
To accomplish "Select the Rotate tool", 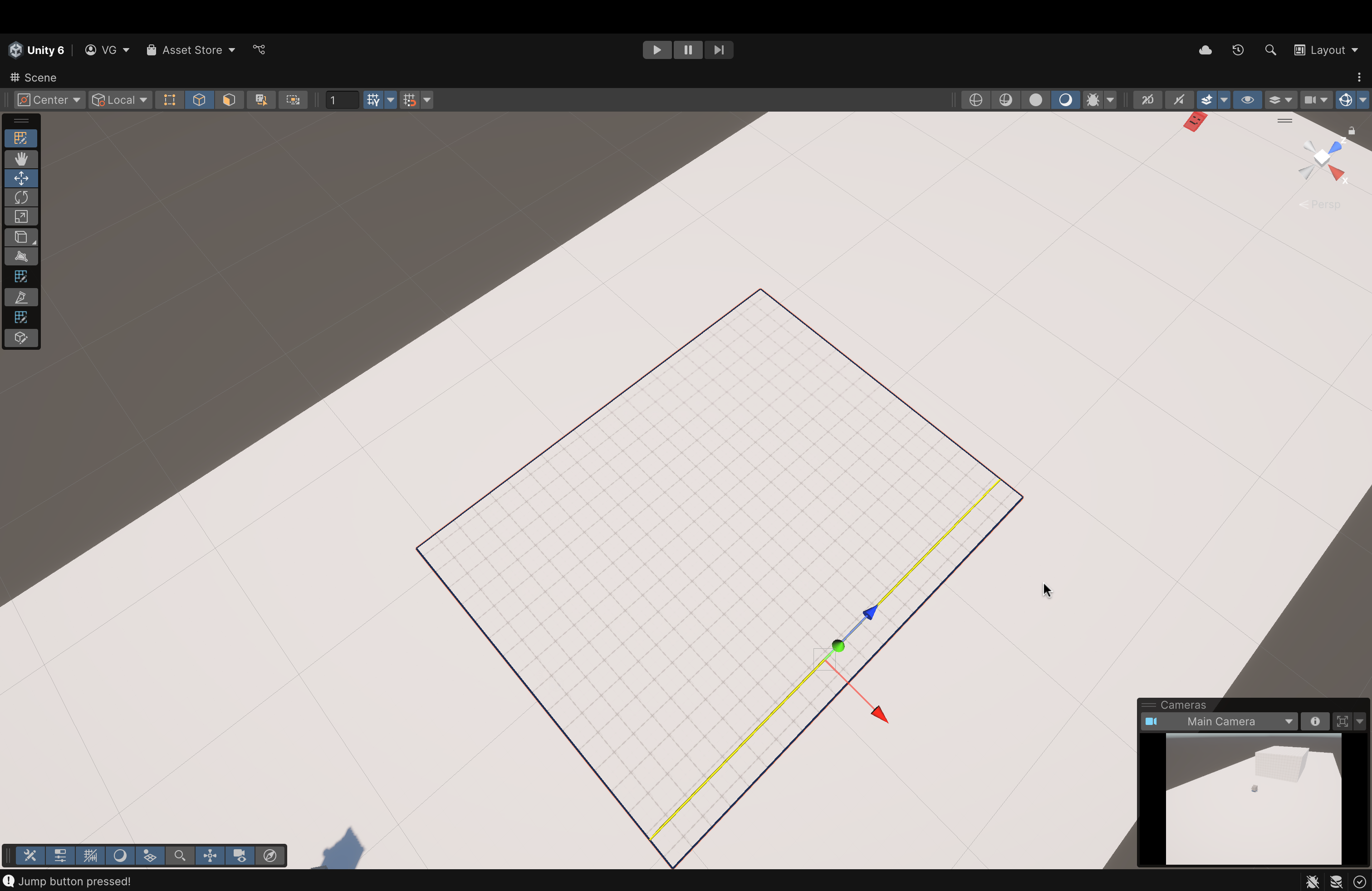I will 21,198.
